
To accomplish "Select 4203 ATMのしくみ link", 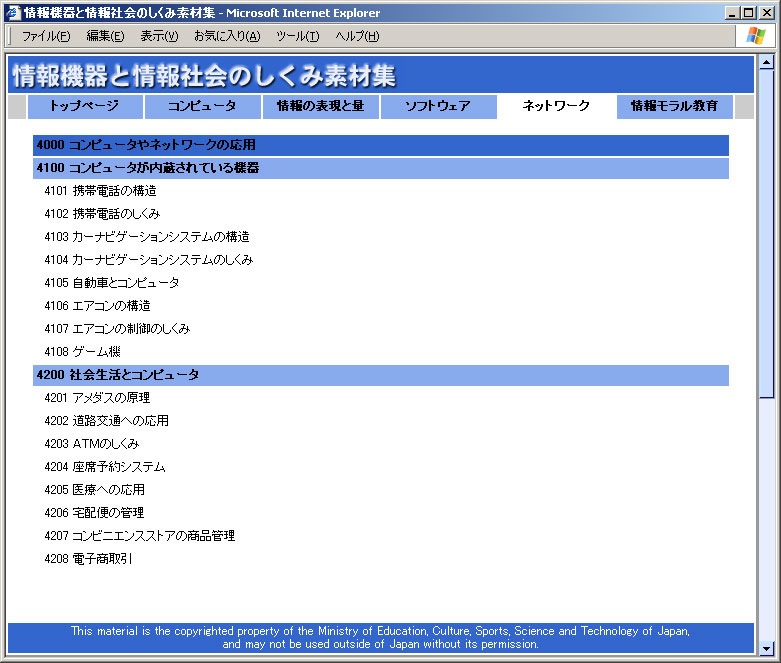I will pyautogui.click(x=92, y=444).
